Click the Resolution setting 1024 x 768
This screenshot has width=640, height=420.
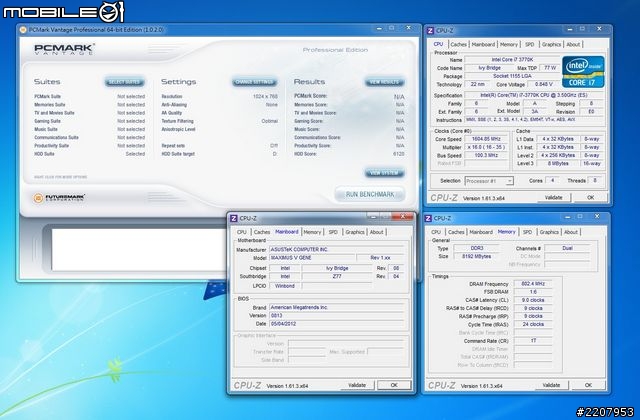point(265,97)
